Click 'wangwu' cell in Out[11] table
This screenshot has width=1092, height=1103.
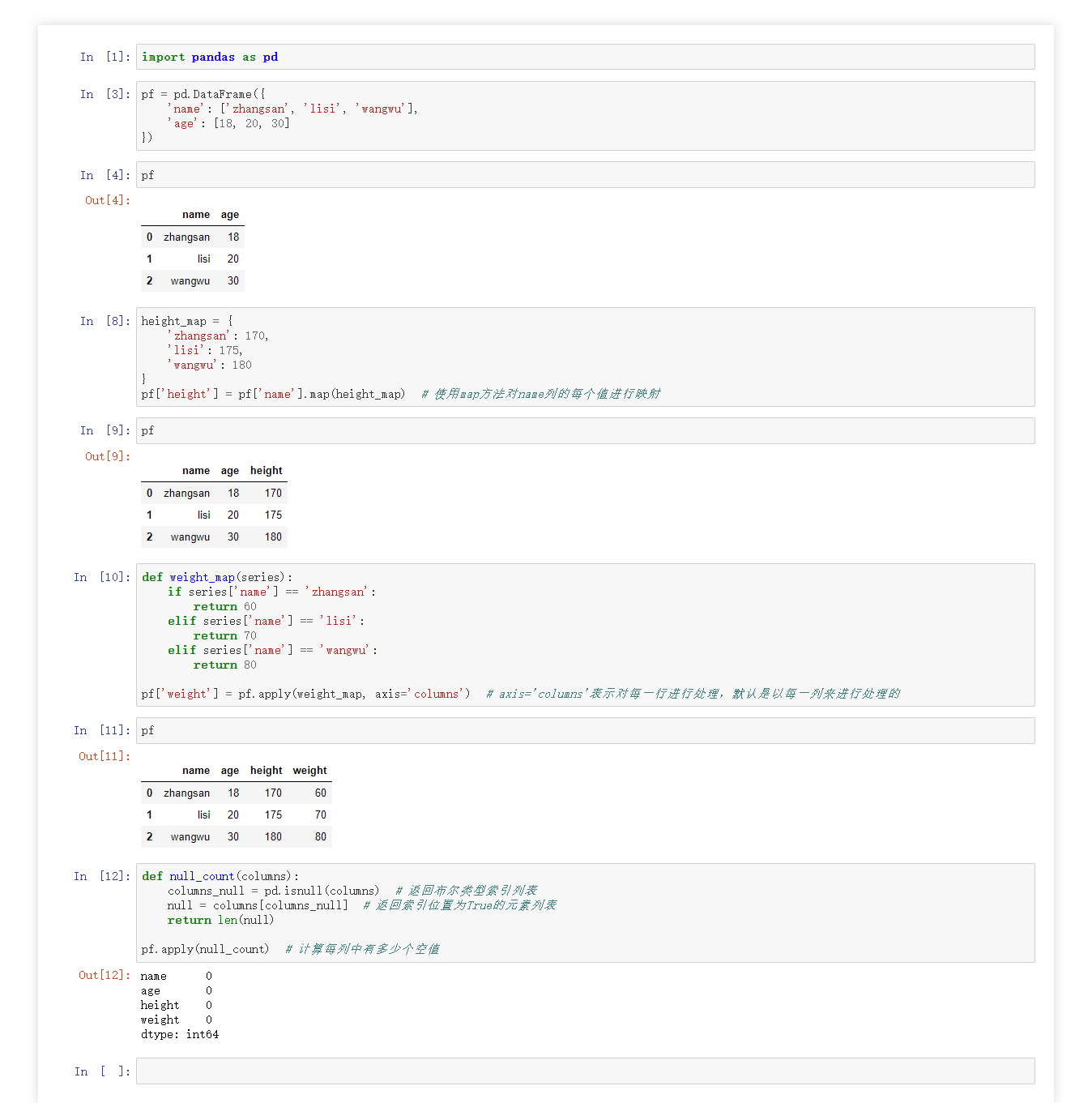coord(190,836)
